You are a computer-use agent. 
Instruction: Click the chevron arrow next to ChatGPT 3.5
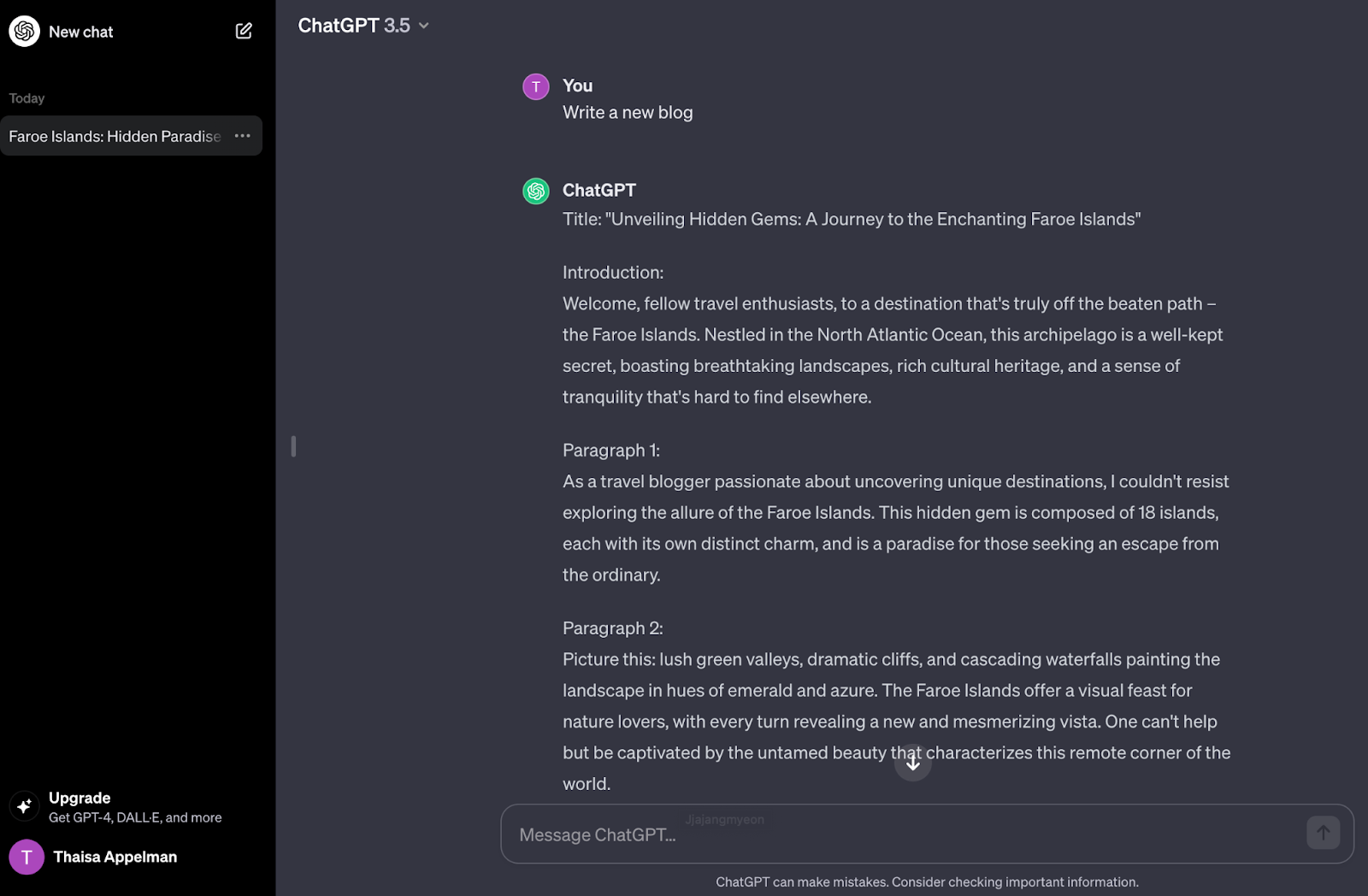tap(424, 26)
